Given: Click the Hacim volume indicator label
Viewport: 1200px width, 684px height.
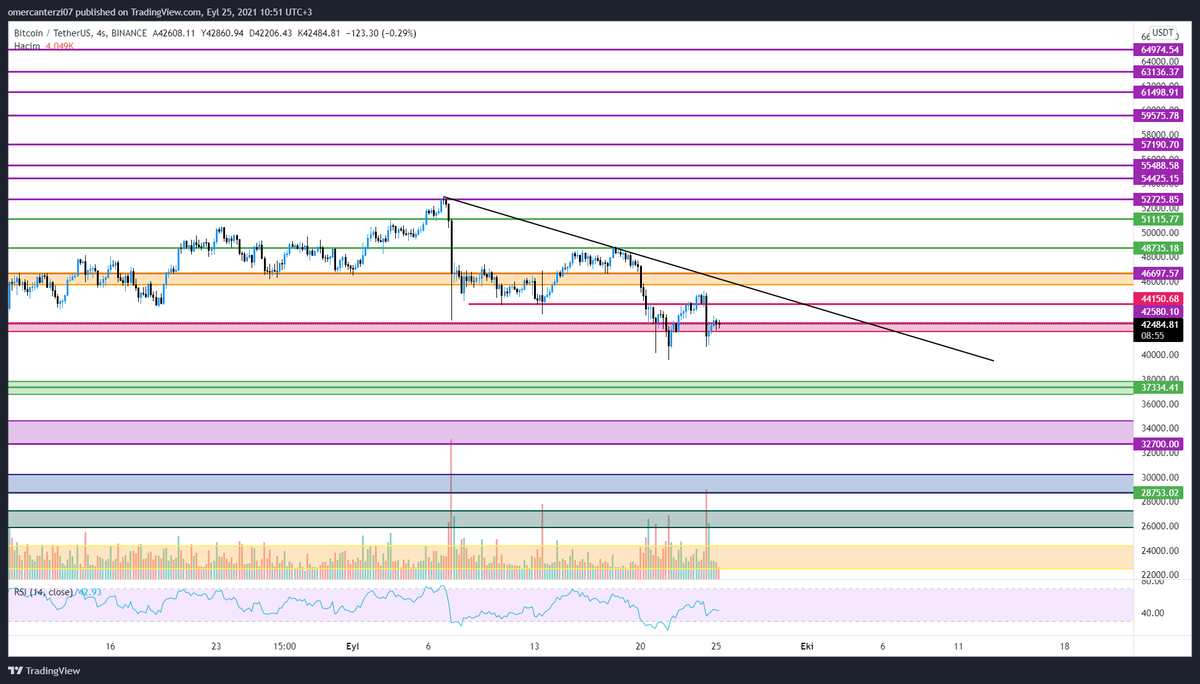Looking at the screenshot, I should click(x=26, y=44).
